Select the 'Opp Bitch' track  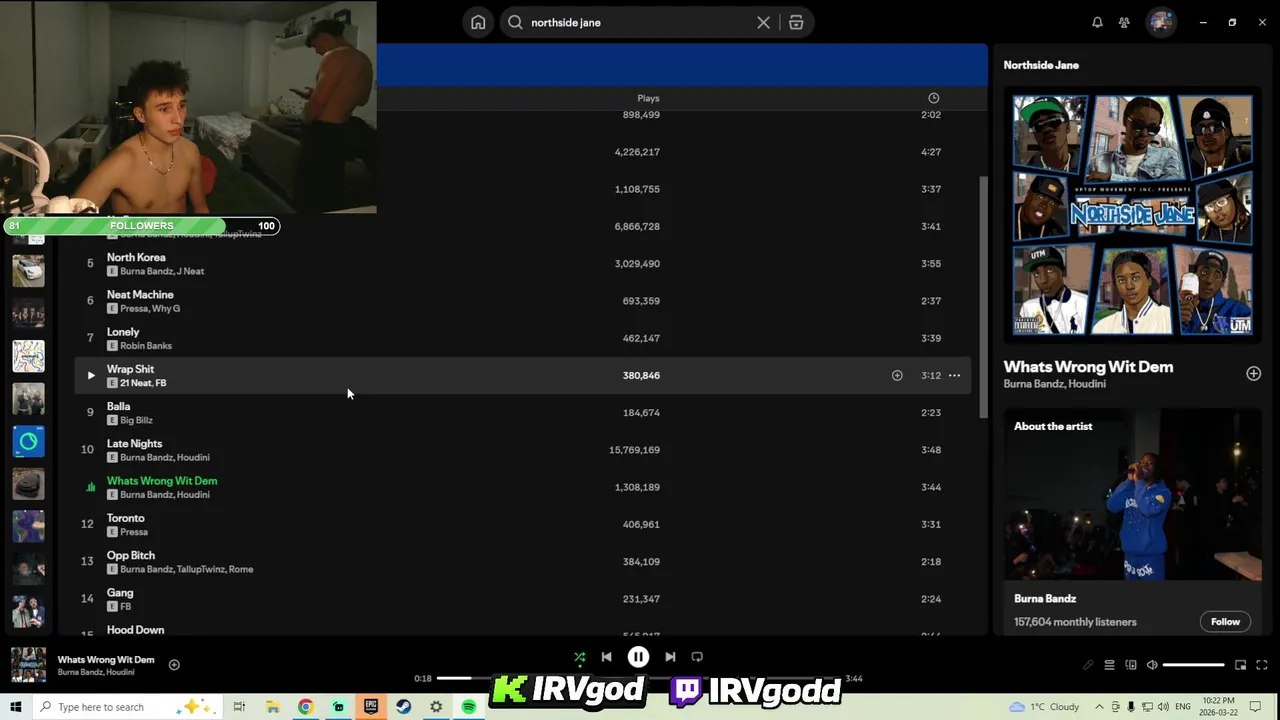pyautogui.click(x=131, y=556)
